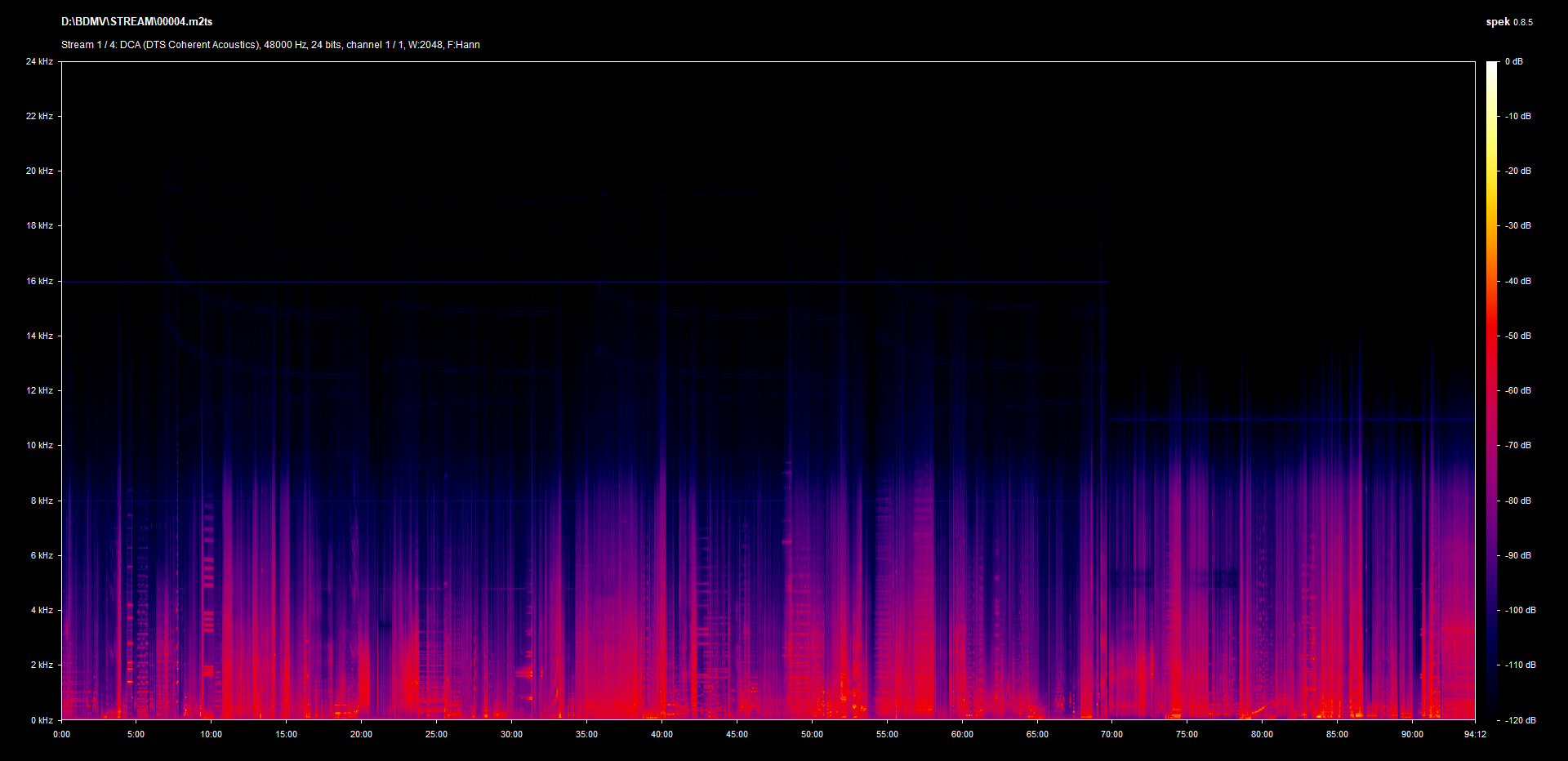Viewport: 1568px width, 761px height.
Task: Click the top of the dB color gradient bar
Action: pos(1491,65)
